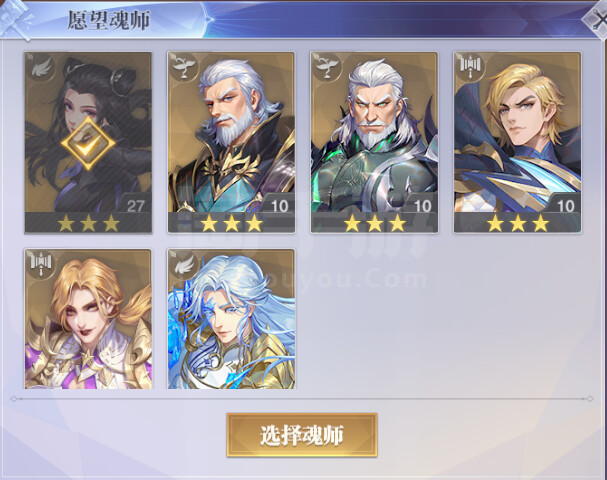607x480 pixels.
Task: Click the hammer-castle icon on blond male card
Action: 470,67
